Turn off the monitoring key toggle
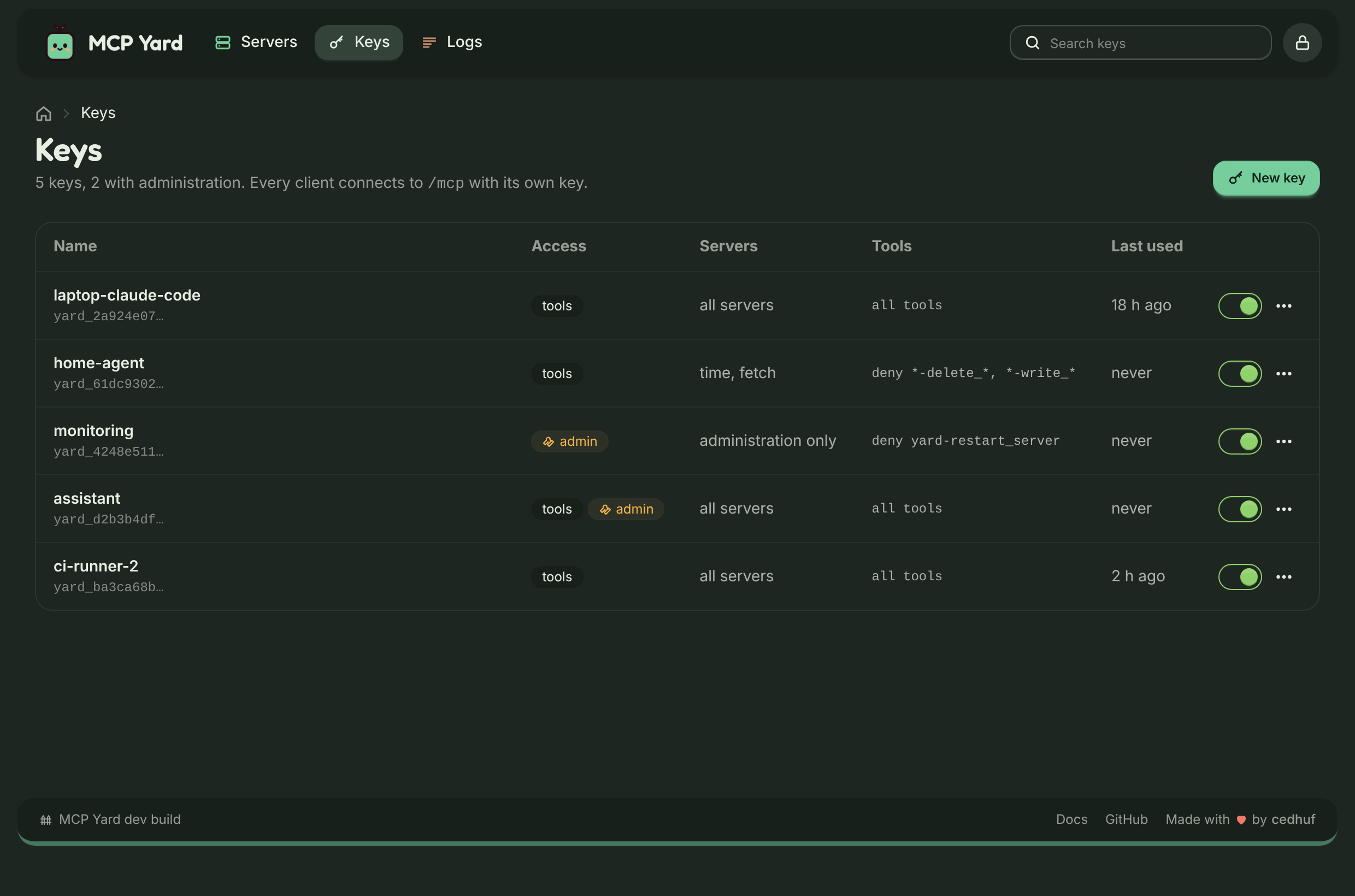The width and height of the screenshot is (1355, 896). [x=1240, y=441]
